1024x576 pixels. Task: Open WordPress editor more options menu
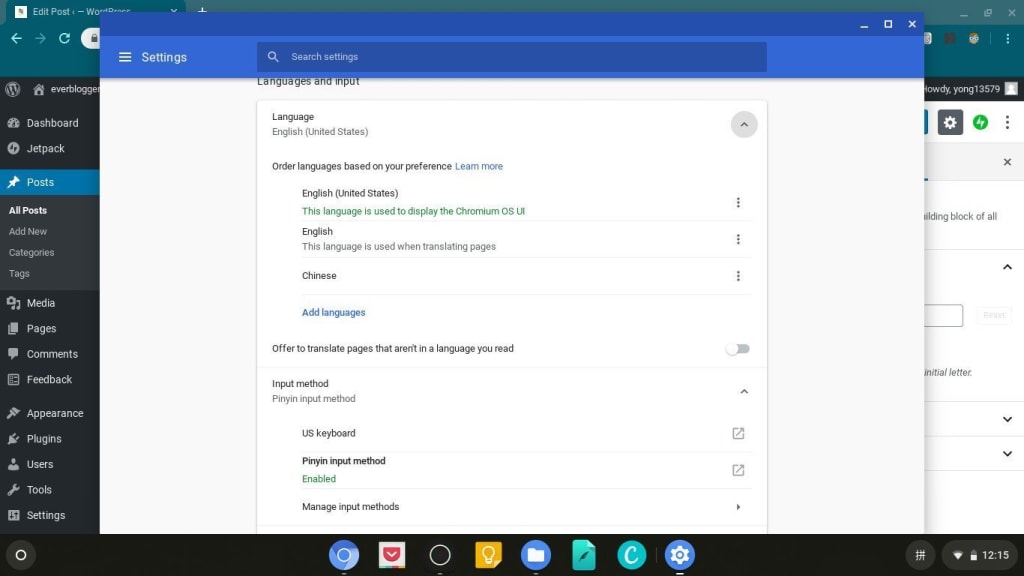pyautogui.click(x=1007, y=122)
